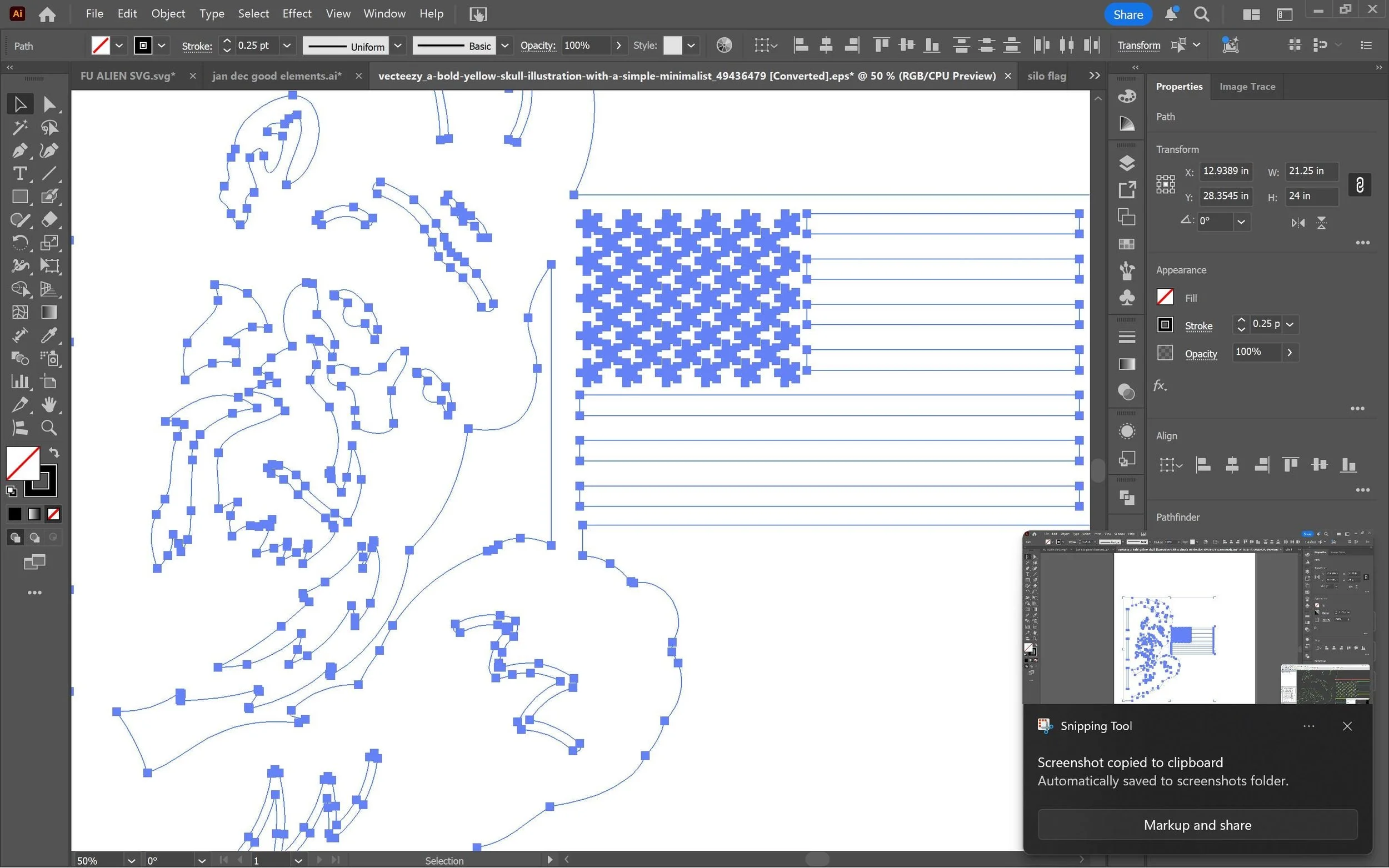Image resolution: width=1389 pixels, height=868 pixels.
Task: Select the Pen tool
Action: point(19,150)
